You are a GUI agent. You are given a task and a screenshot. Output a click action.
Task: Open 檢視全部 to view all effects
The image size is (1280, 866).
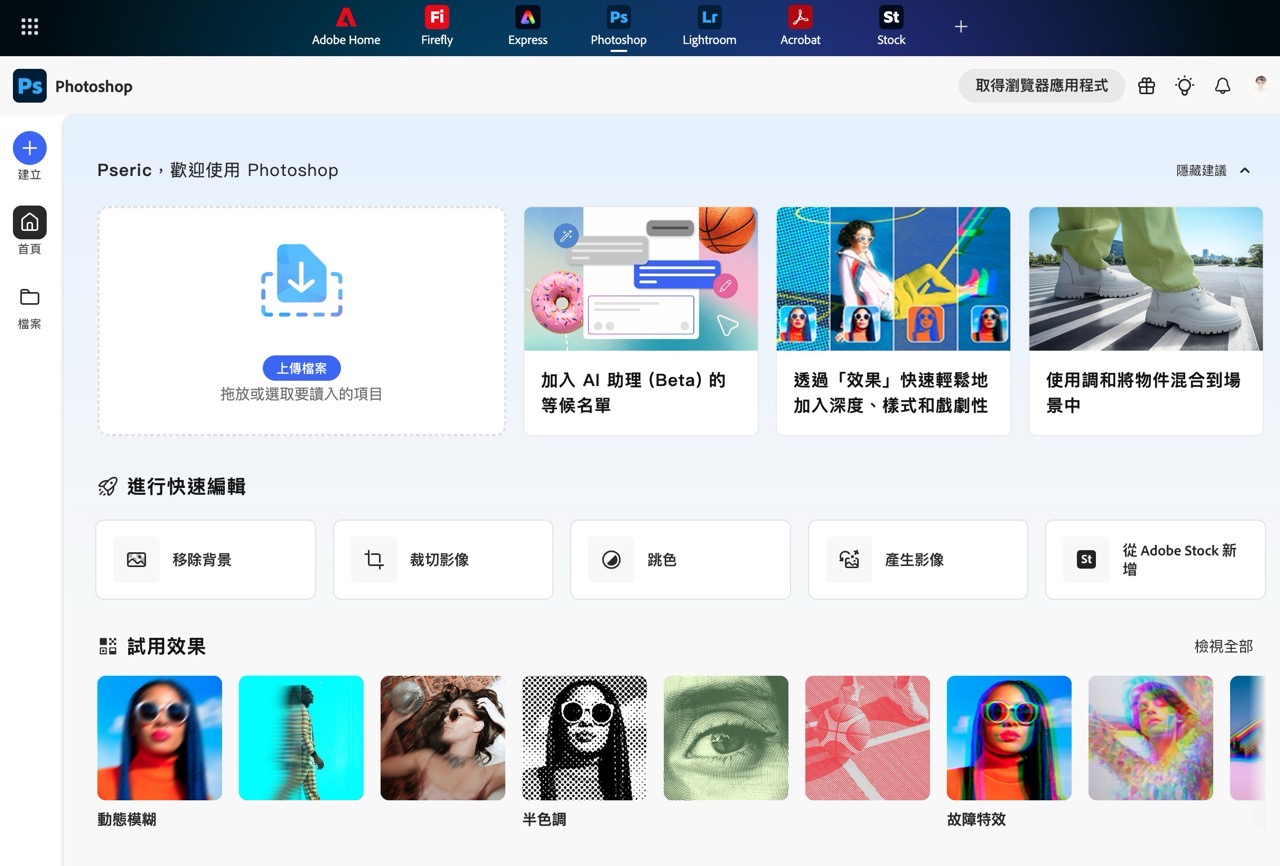coord(1223,646)
